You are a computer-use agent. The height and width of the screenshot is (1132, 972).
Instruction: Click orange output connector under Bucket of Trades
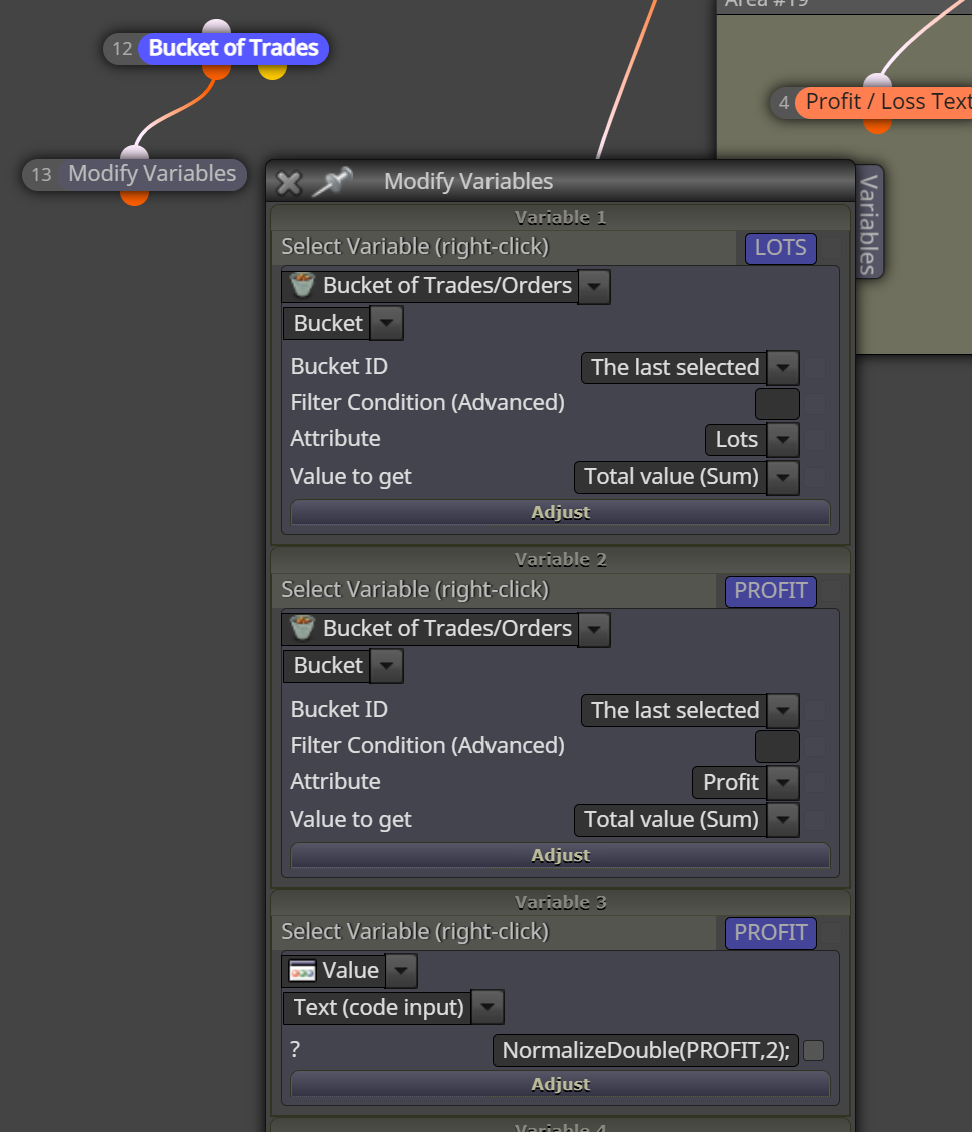click(x=216, y=71)
